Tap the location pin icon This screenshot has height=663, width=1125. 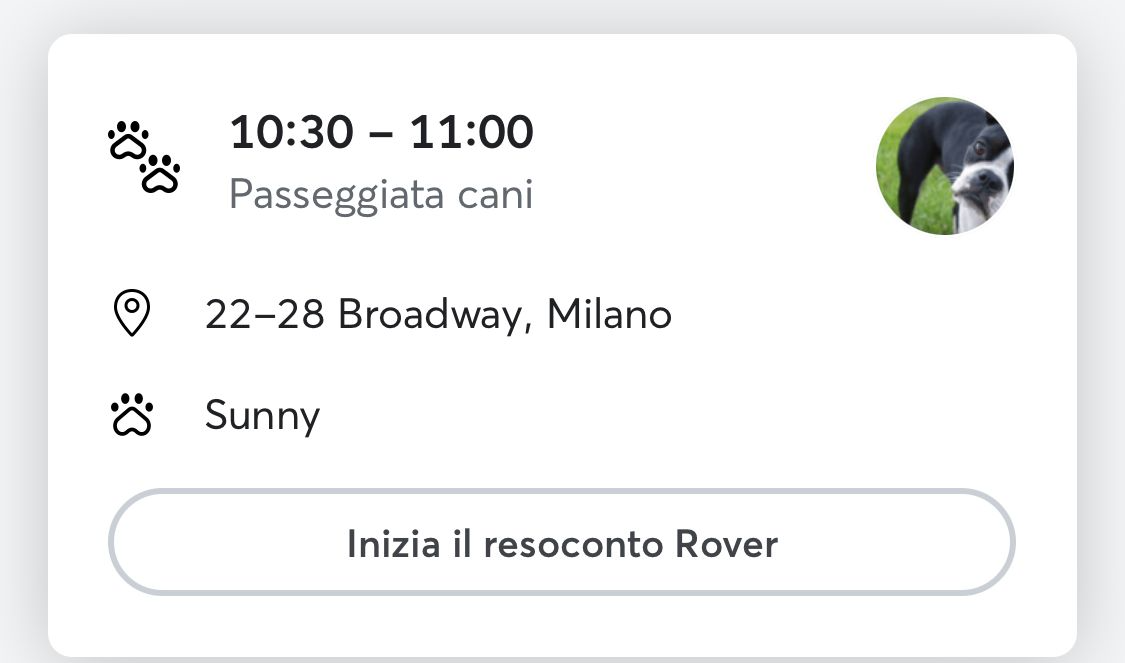(x=132, y=313)
